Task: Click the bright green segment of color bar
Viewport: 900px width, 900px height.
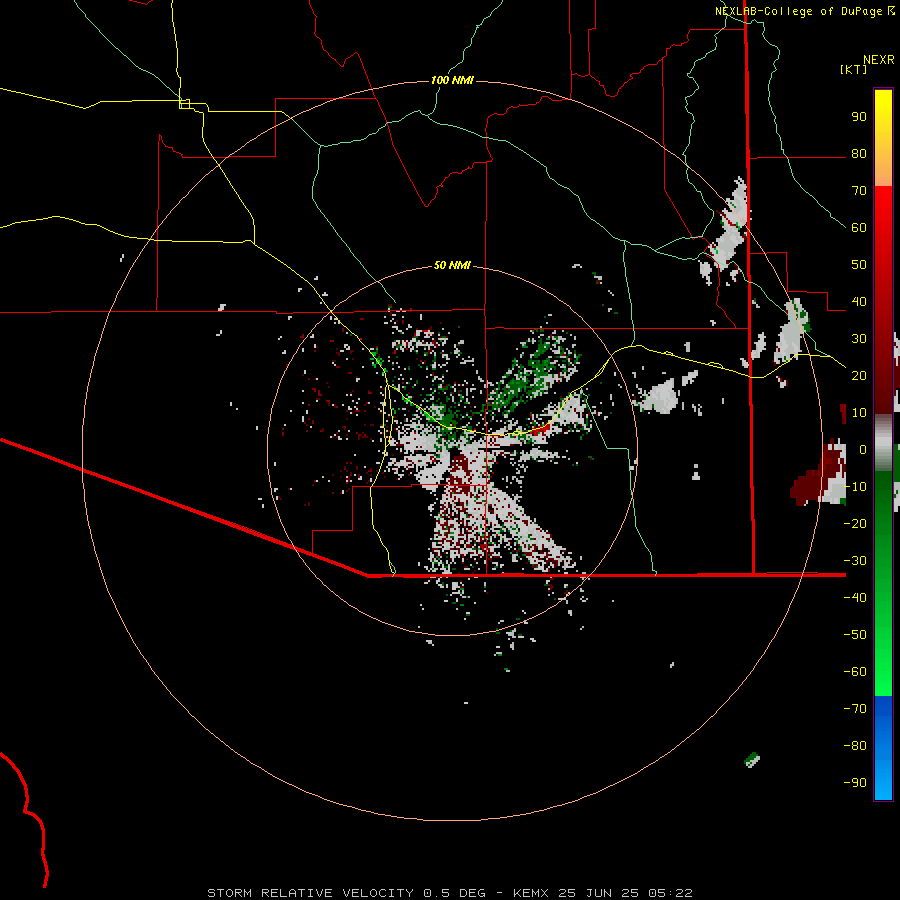Action: [x=883, y=643]
